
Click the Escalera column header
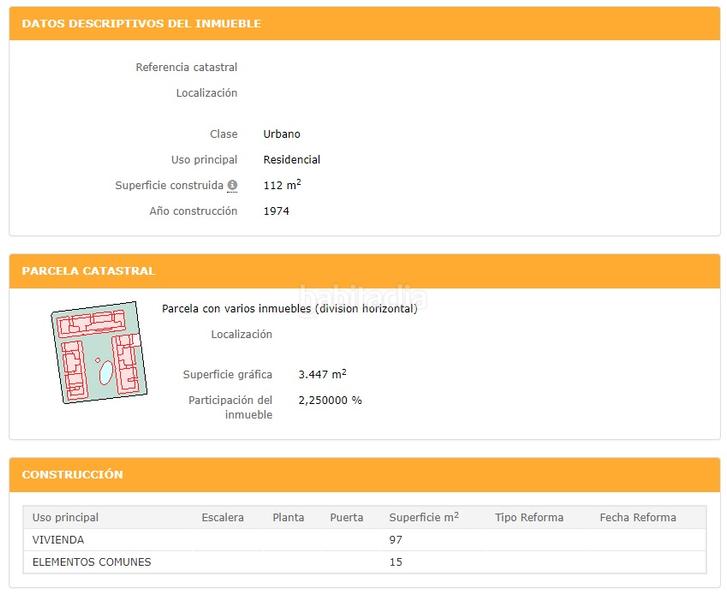click(x=222, y=518)
